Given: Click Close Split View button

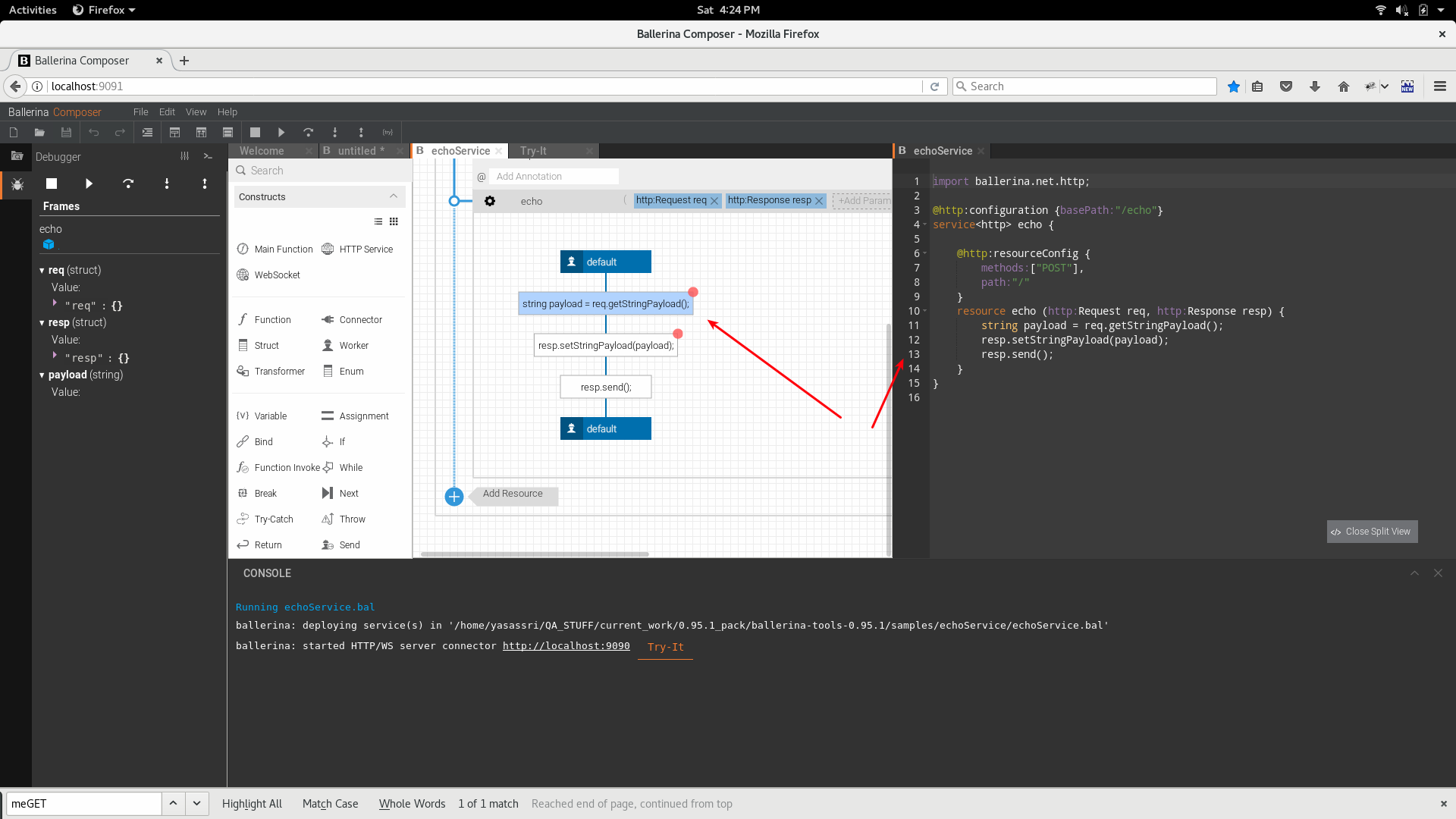Looking at the screenshot, I should coord(1372,532).
